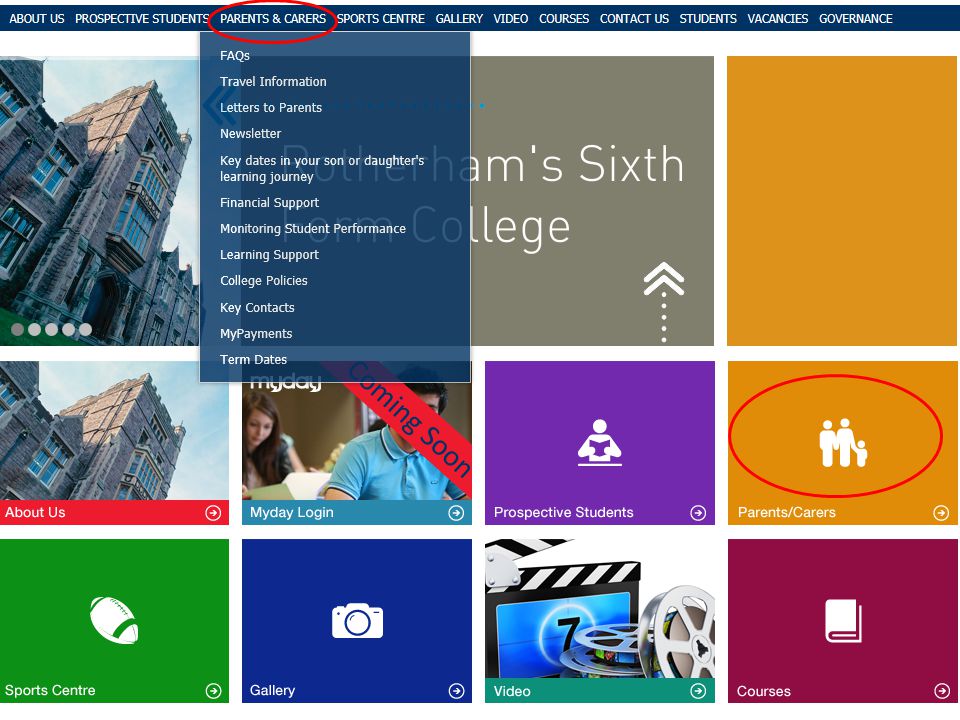Open Monitoring Student Performance
Image resolution: width=960 pixels, height=720 pixels.
click(x=313, y=229)
